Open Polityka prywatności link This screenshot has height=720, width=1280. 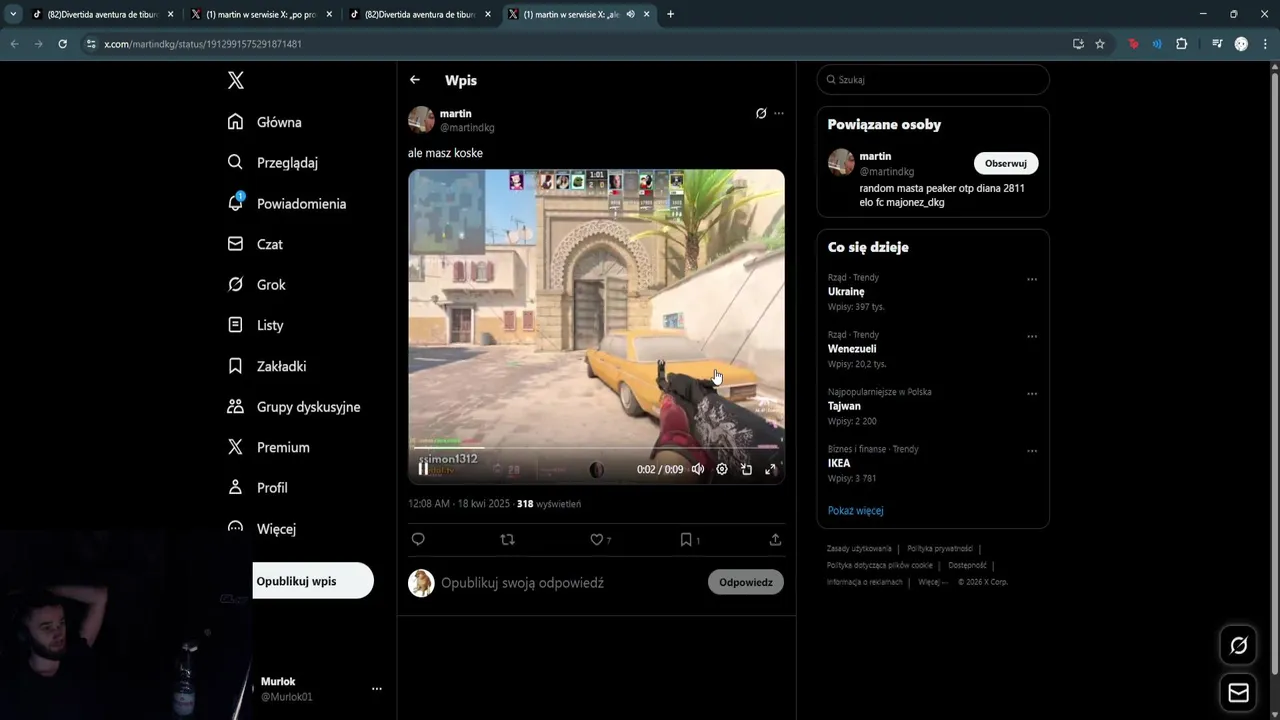pyautogui.click(x=940, y=548)
